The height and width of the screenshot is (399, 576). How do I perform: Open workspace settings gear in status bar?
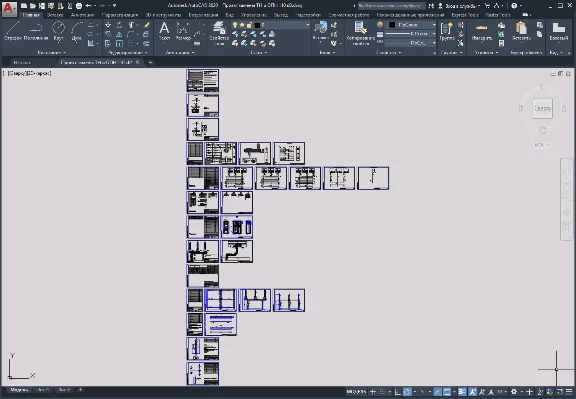[x=514, y=392]
